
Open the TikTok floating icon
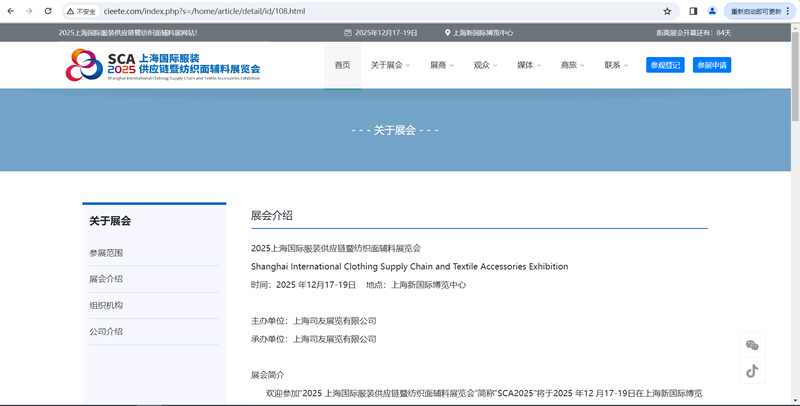coord(752,370)
